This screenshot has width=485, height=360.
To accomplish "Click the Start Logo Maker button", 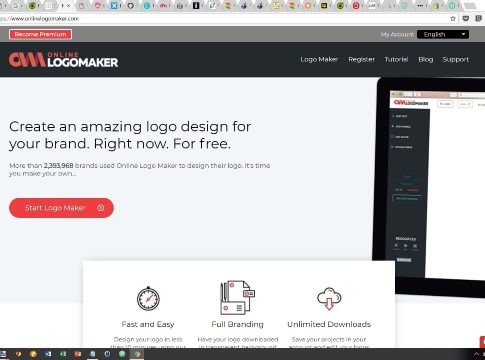I will 61,208.
